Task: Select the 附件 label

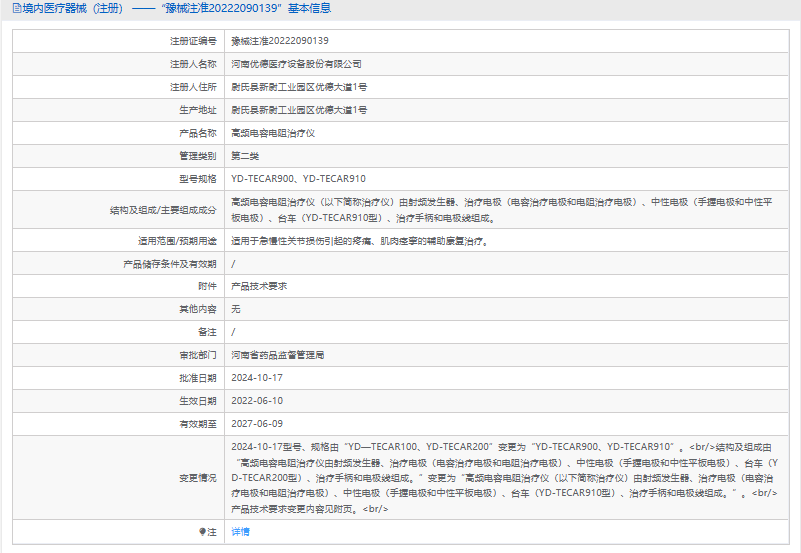Action: point(207,286)
